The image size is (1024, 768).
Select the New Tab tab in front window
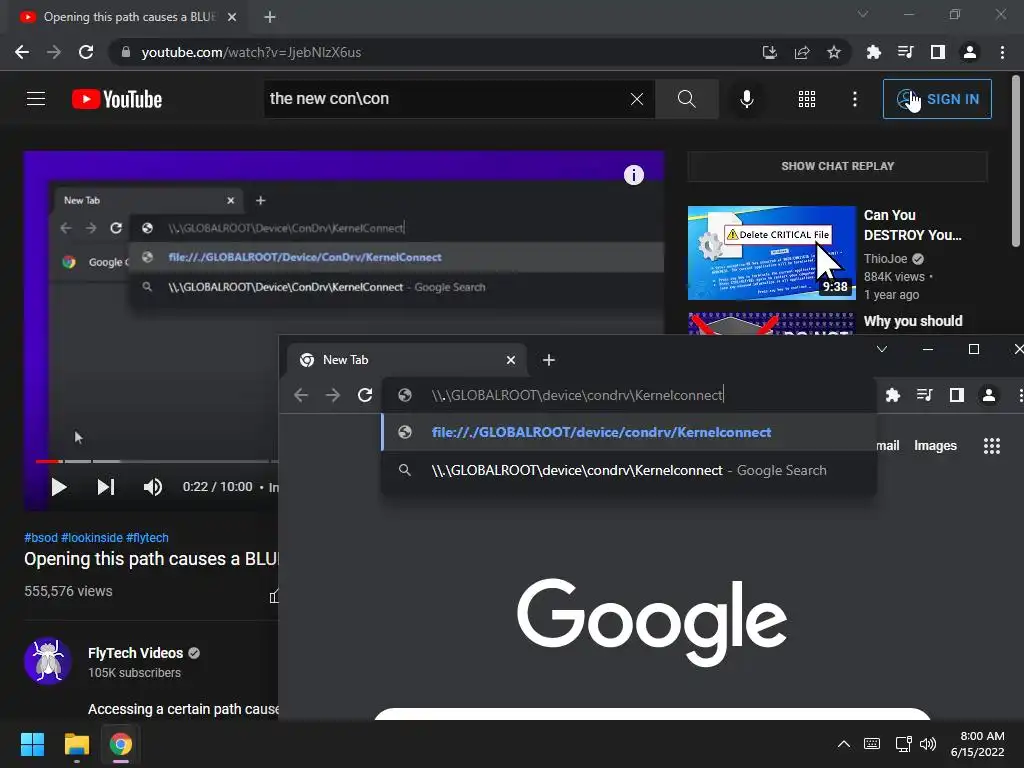[405, 360]
